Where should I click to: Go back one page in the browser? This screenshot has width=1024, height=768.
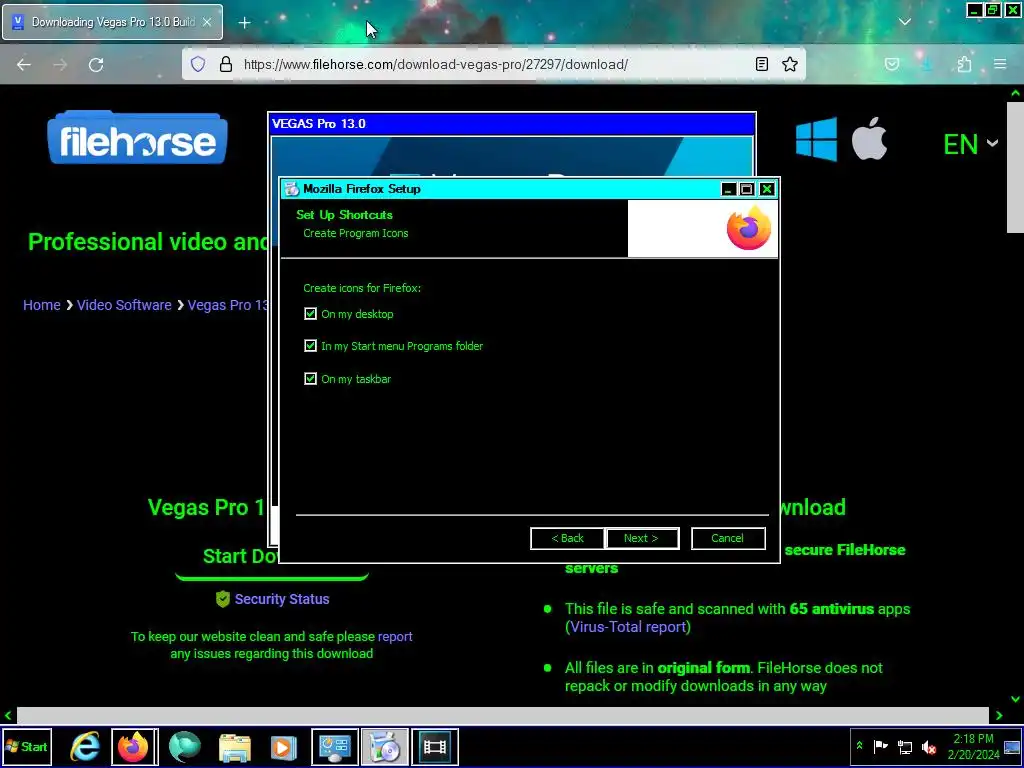[24, 64]
